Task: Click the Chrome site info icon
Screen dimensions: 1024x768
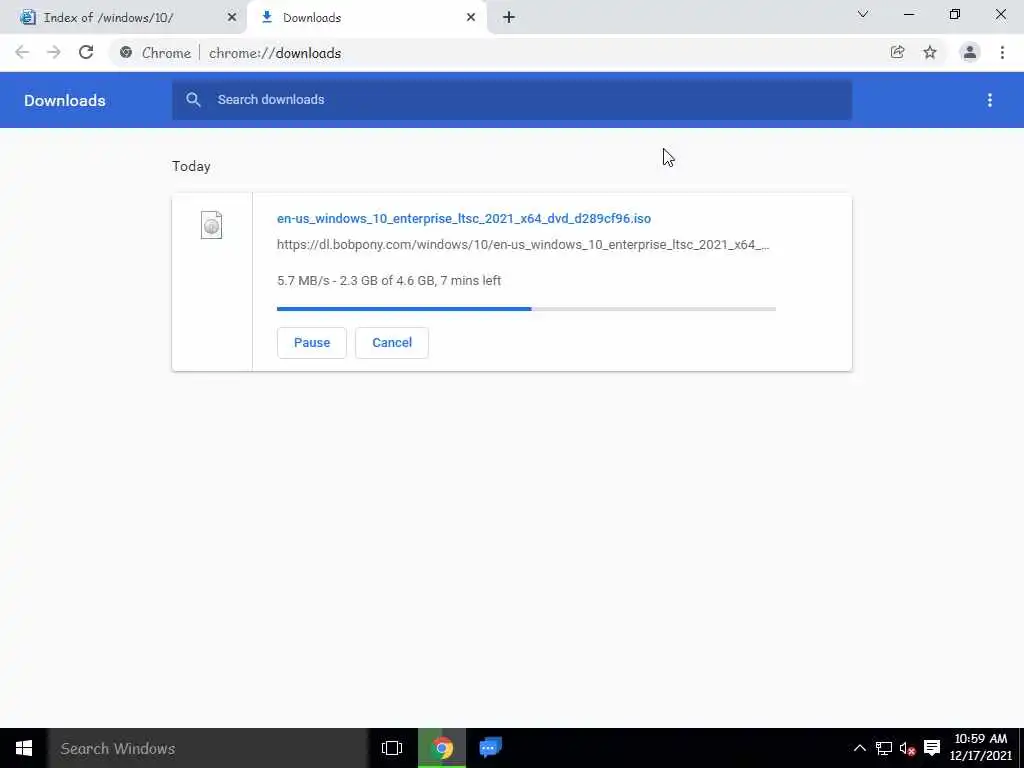Action: tap(126, 53)
